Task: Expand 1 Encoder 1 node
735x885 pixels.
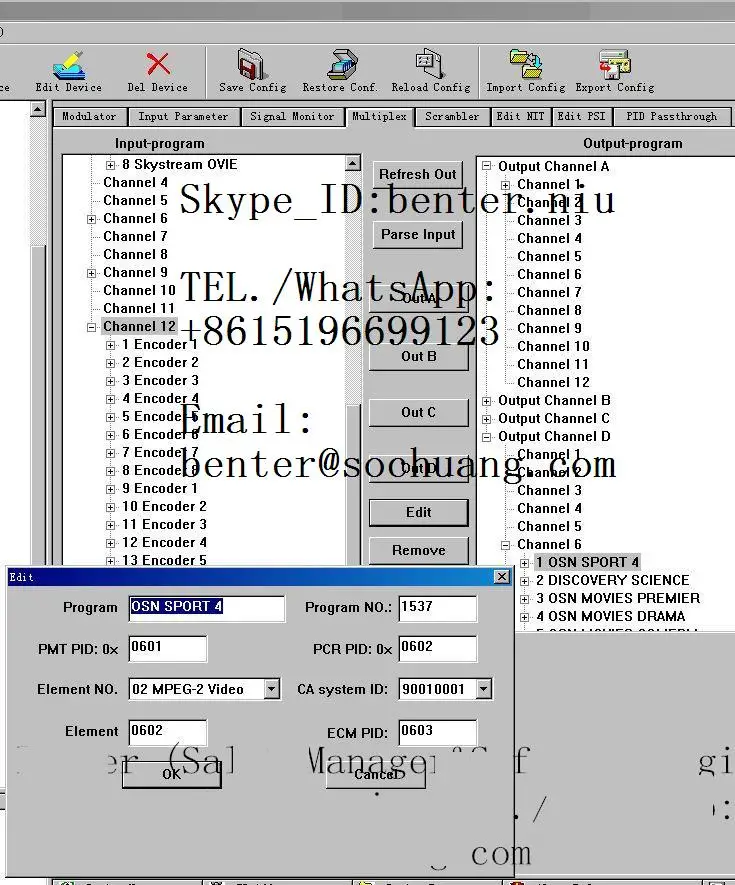Action: [x=111, y=345]
